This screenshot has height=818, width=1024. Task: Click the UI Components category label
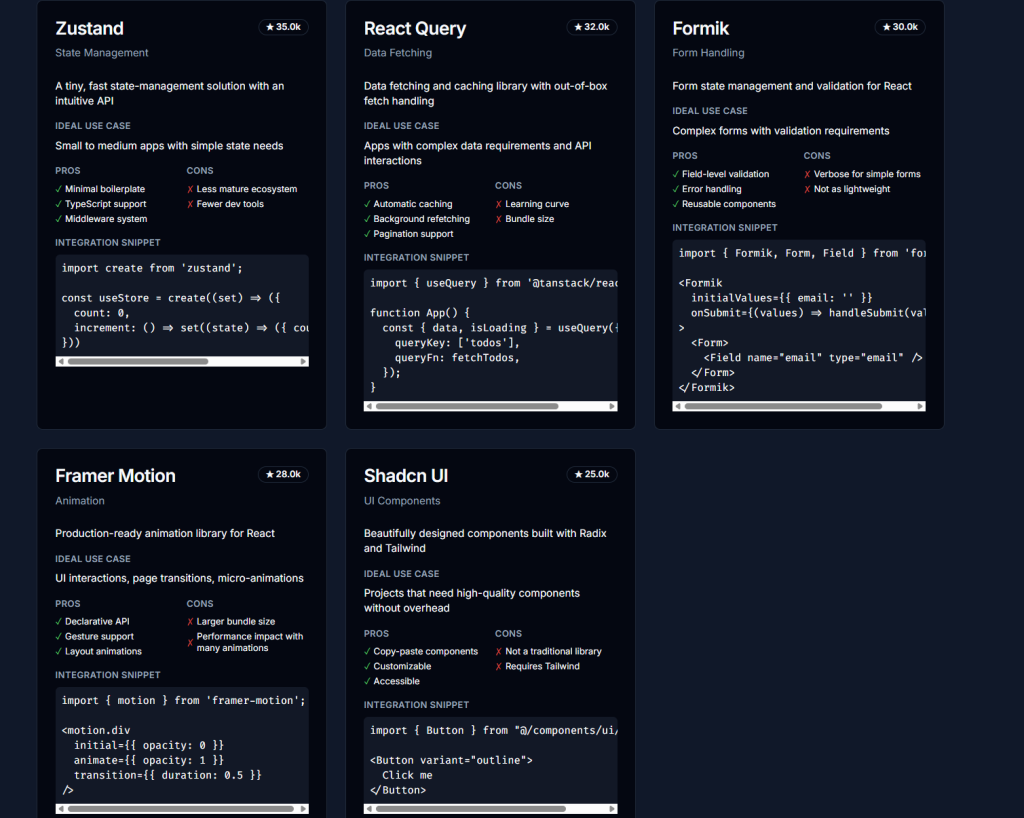(x=402, y=501)
